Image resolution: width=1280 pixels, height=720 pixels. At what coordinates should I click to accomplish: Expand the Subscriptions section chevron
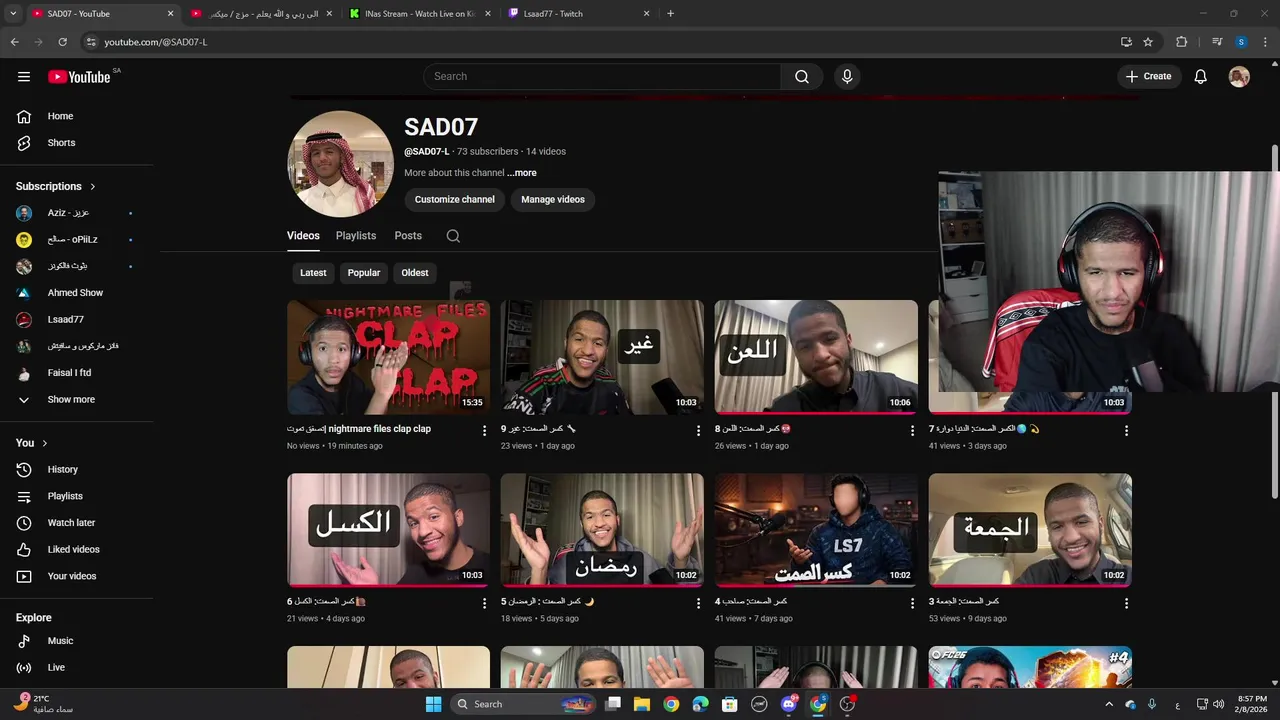click(x=93, y=186)
